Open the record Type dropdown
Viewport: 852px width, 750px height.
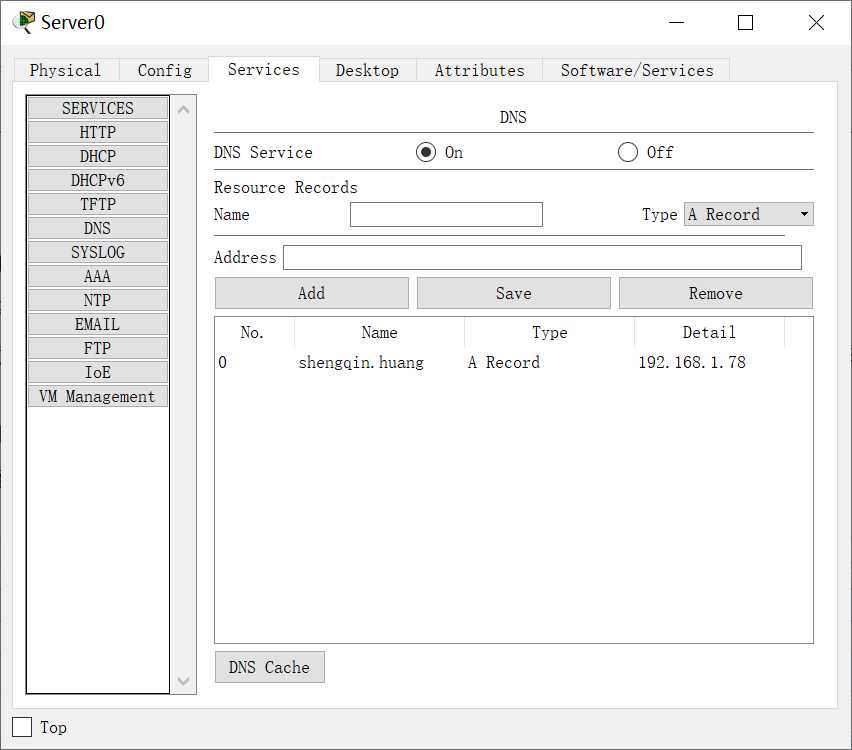pos(749,214)
